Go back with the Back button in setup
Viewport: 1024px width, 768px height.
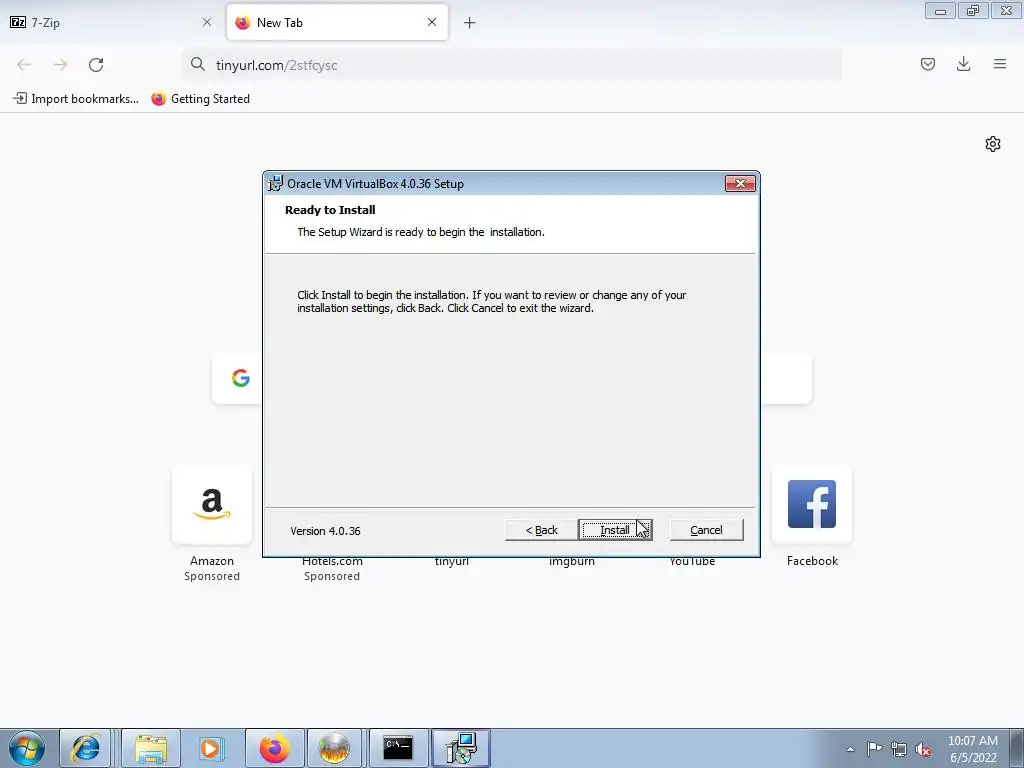click(541, 530)
